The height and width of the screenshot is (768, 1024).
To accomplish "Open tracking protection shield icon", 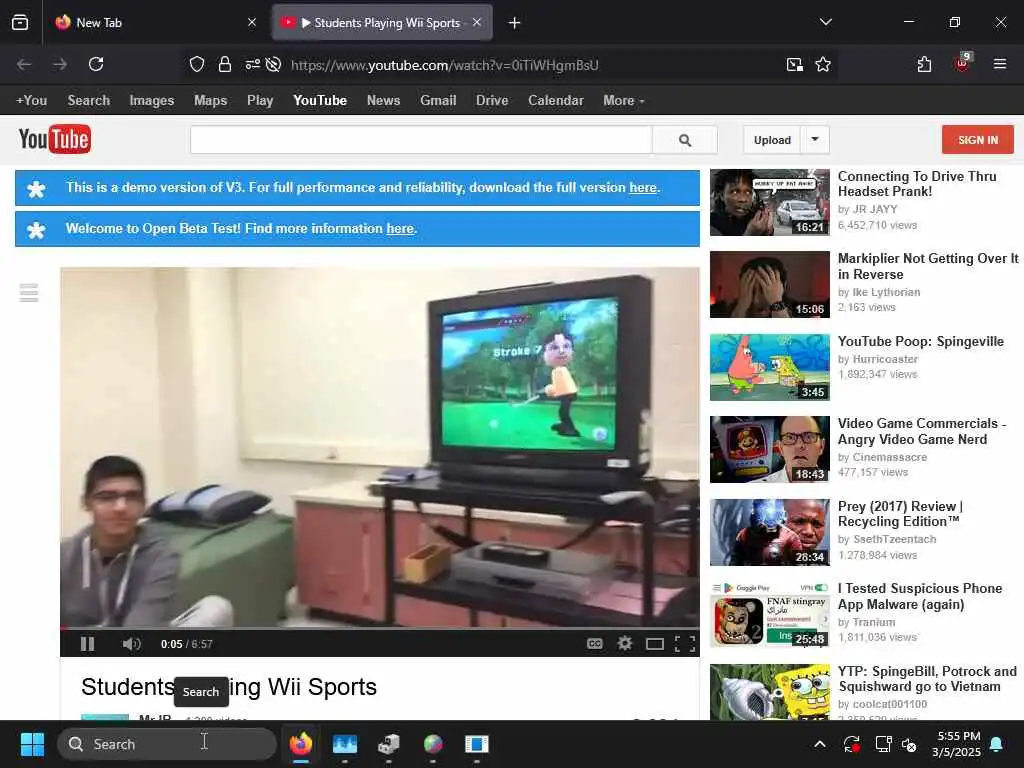I will [x=197, y=64].
